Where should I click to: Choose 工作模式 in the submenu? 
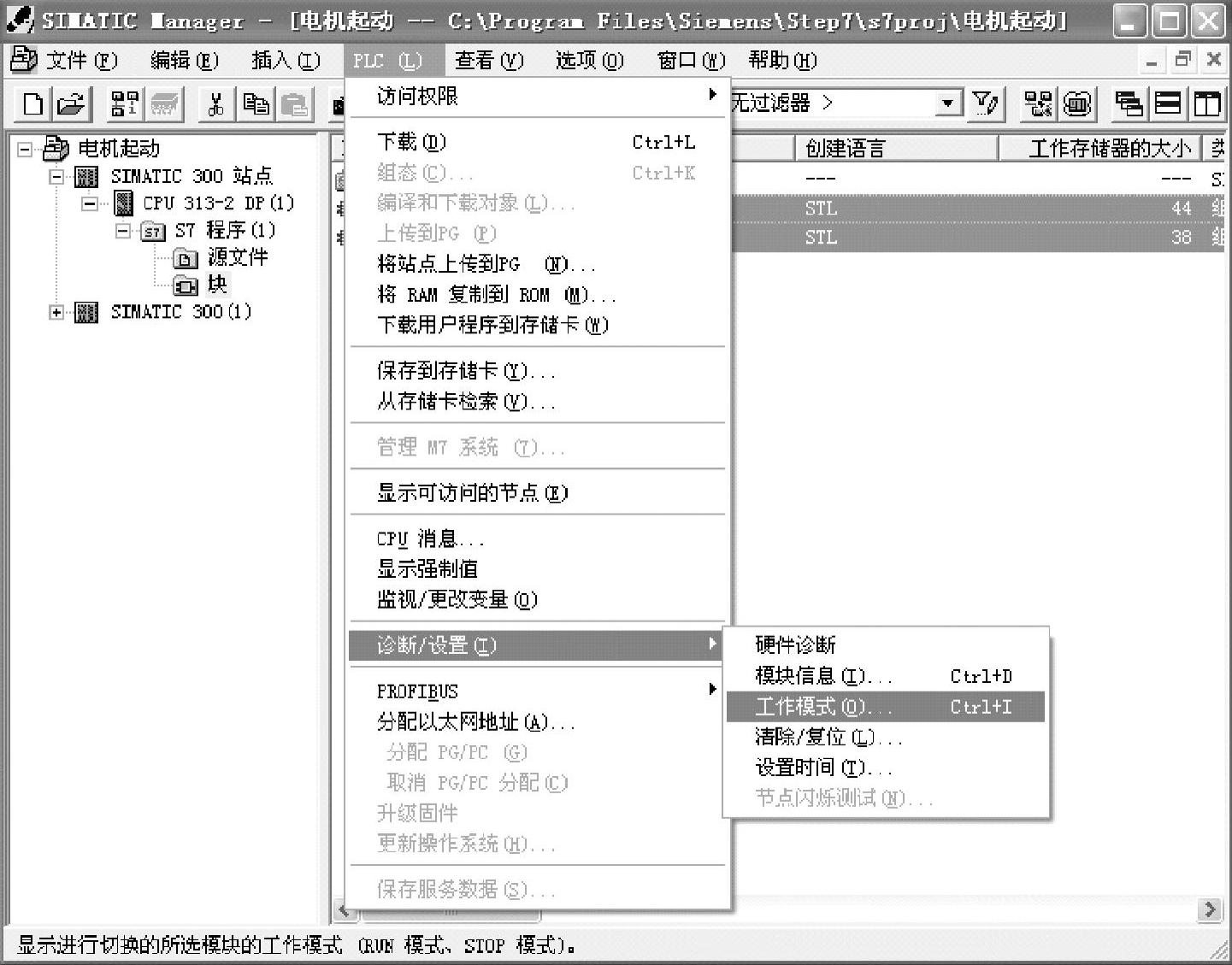click(886, 707)
